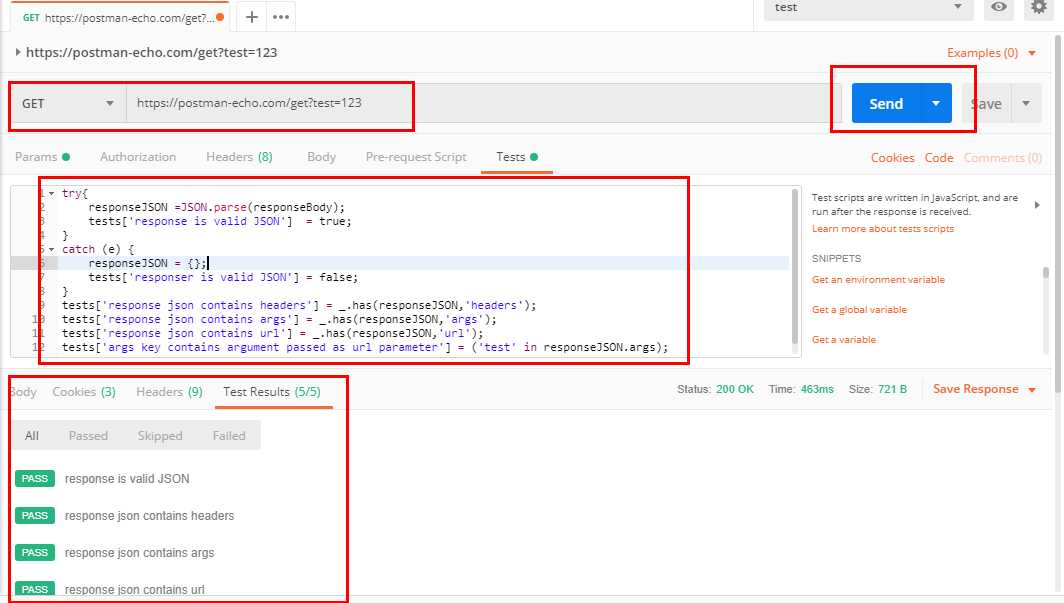
Task: Open the manage environments gear icon
Action: 1039,7
